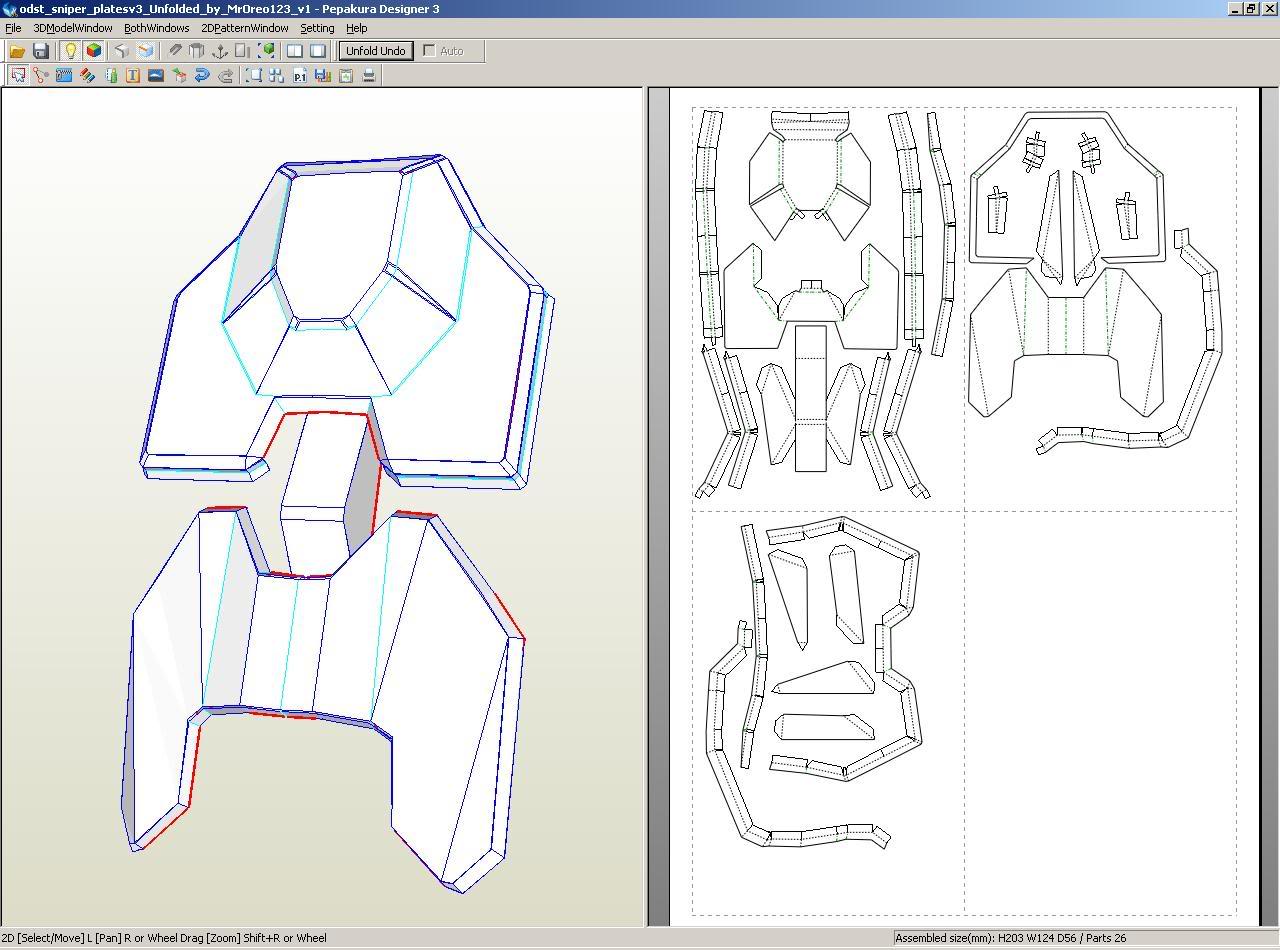
Task: Enable the Auto checkbox
Action: point(430,51)
